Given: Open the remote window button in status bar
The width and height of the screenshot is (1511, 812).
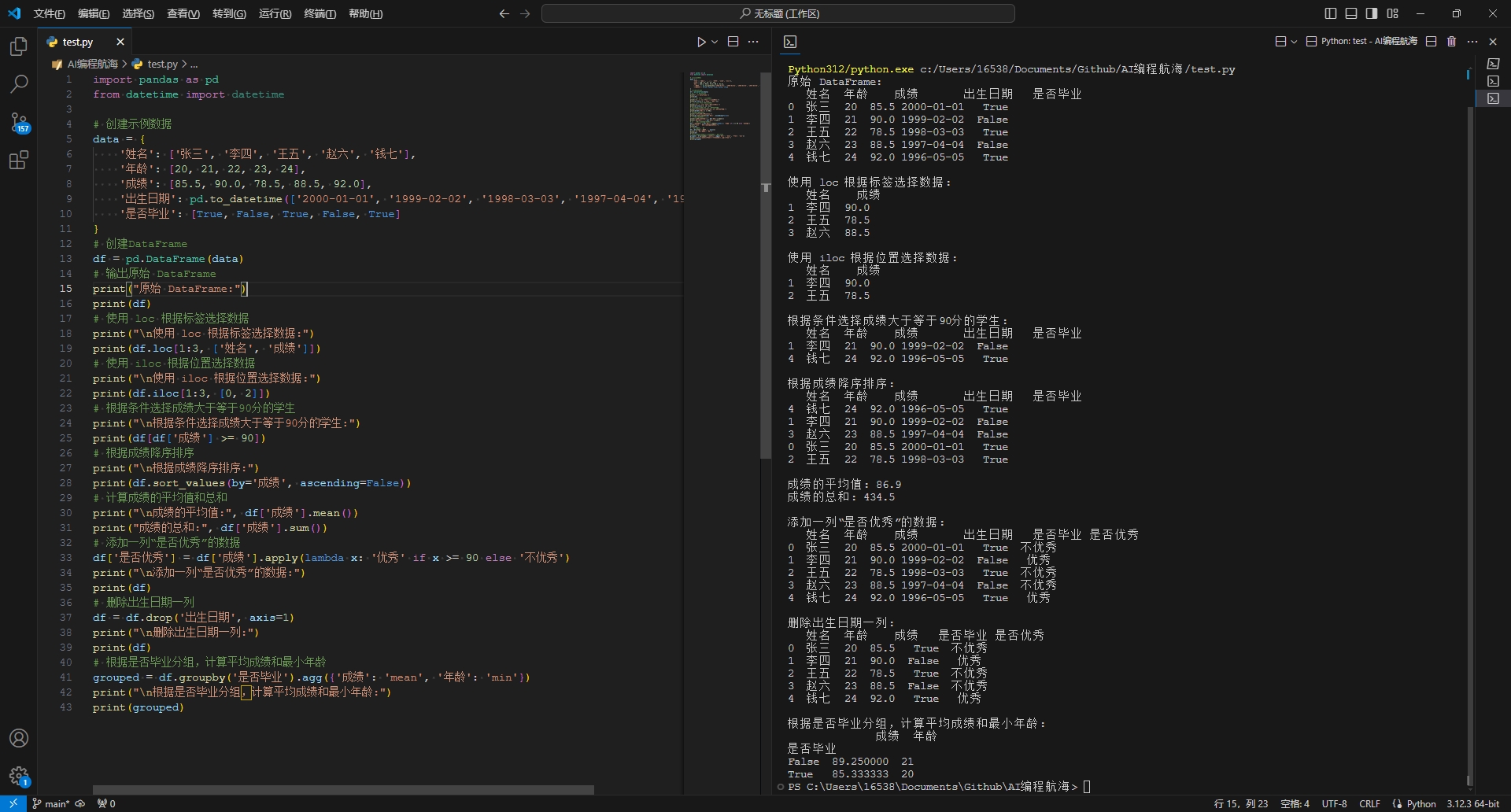Looking at the screenshot, I should 13,803.
